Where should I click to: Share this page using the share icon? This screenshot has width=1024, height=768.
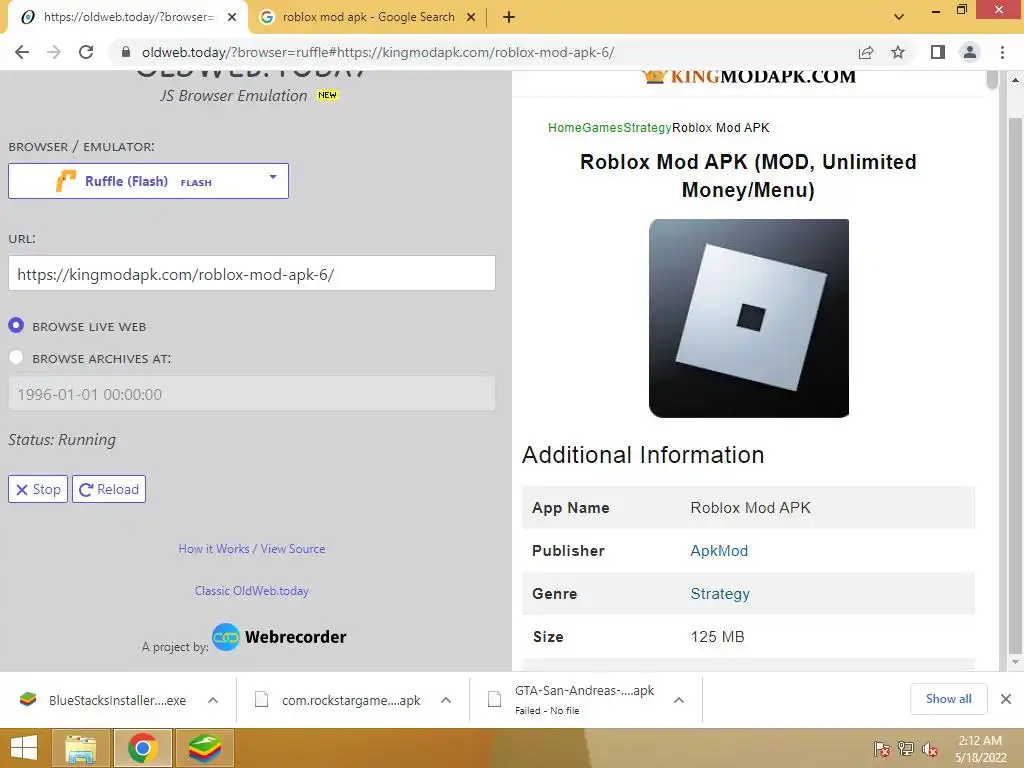(866, 52)
